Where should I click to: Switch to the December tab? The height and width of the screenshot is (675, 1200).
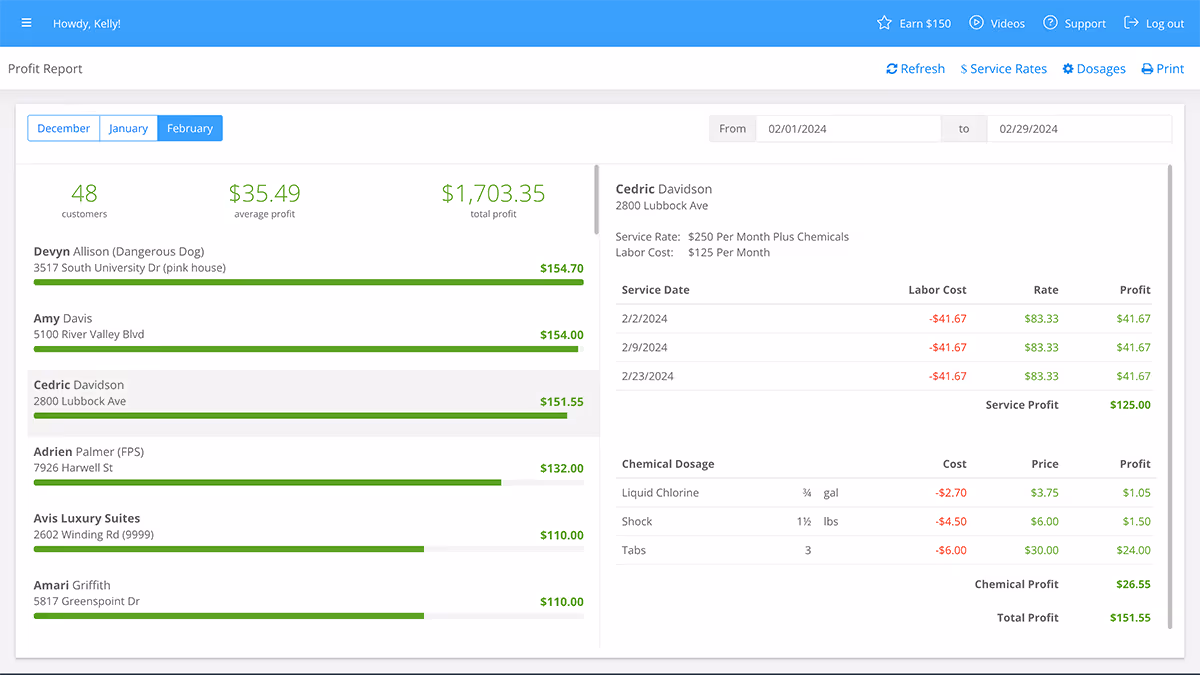[x=64, y=128]
